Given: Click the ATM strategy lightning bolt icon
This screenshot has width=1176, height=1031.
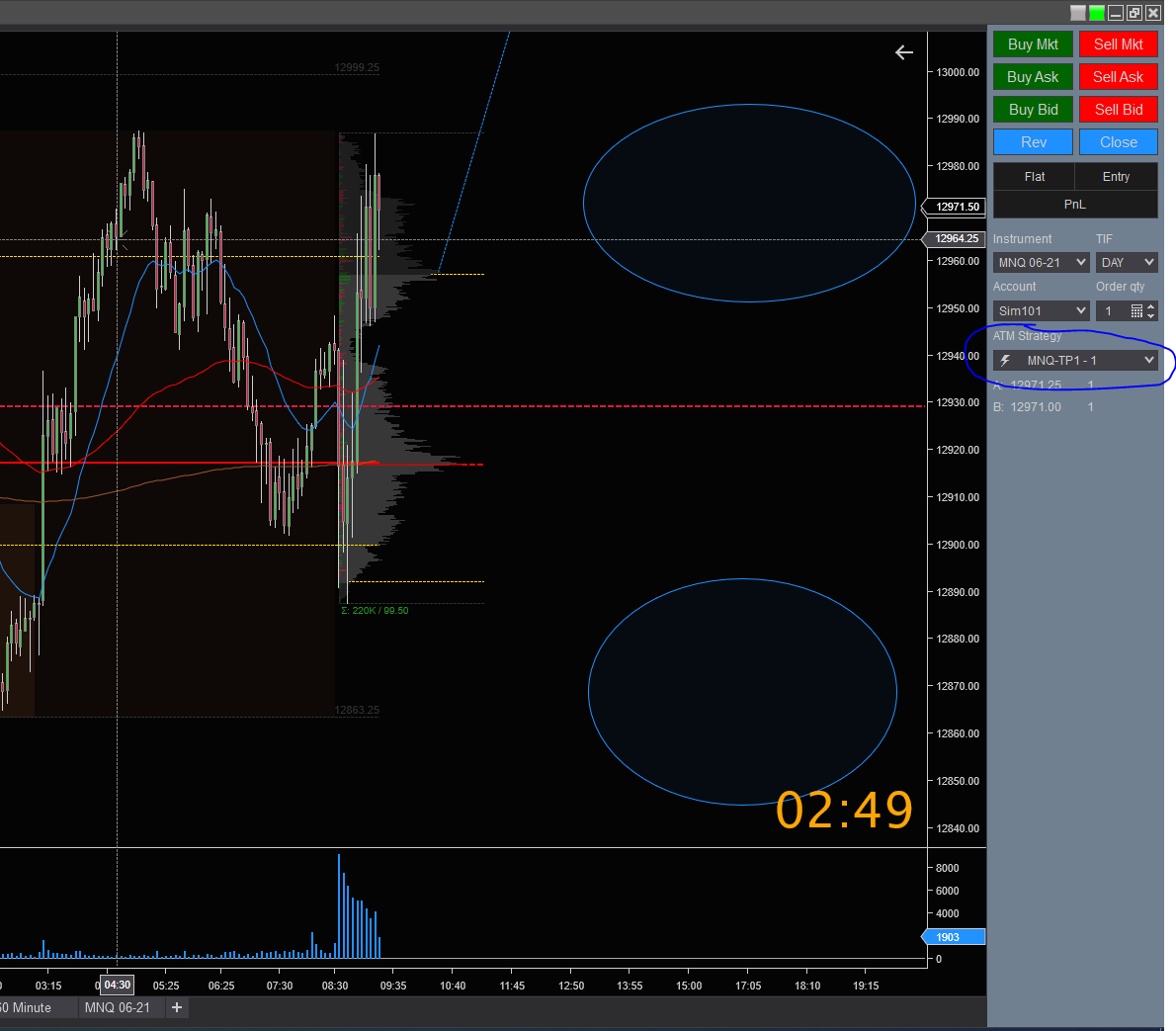Looking at the screenshot, I should click(1005, 360).
